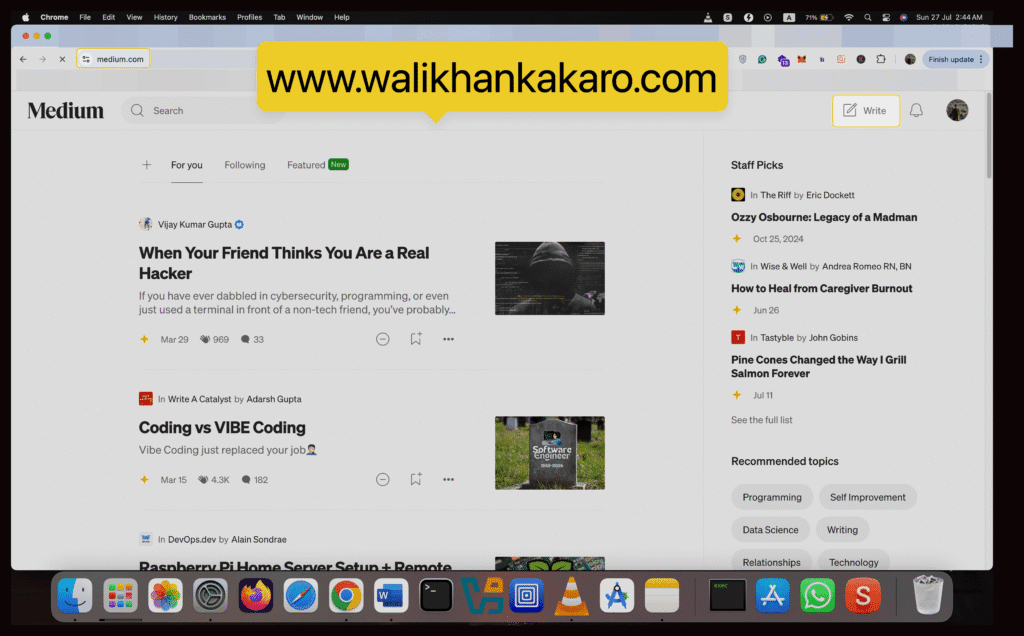
Task: Open the Bookmarks menu
Action: tap(207, 17)
